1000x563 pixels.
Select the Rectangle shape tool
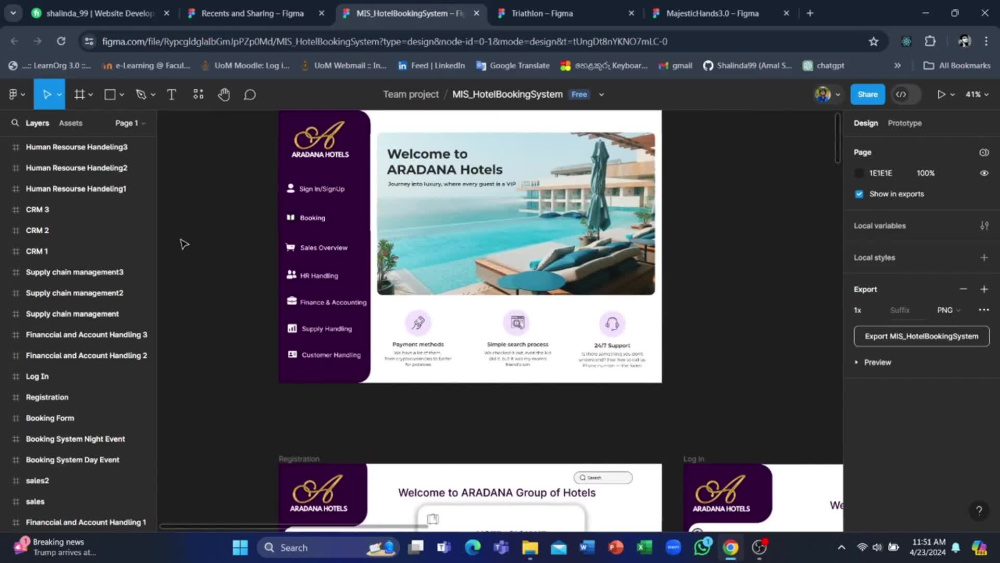pos(110,94)
